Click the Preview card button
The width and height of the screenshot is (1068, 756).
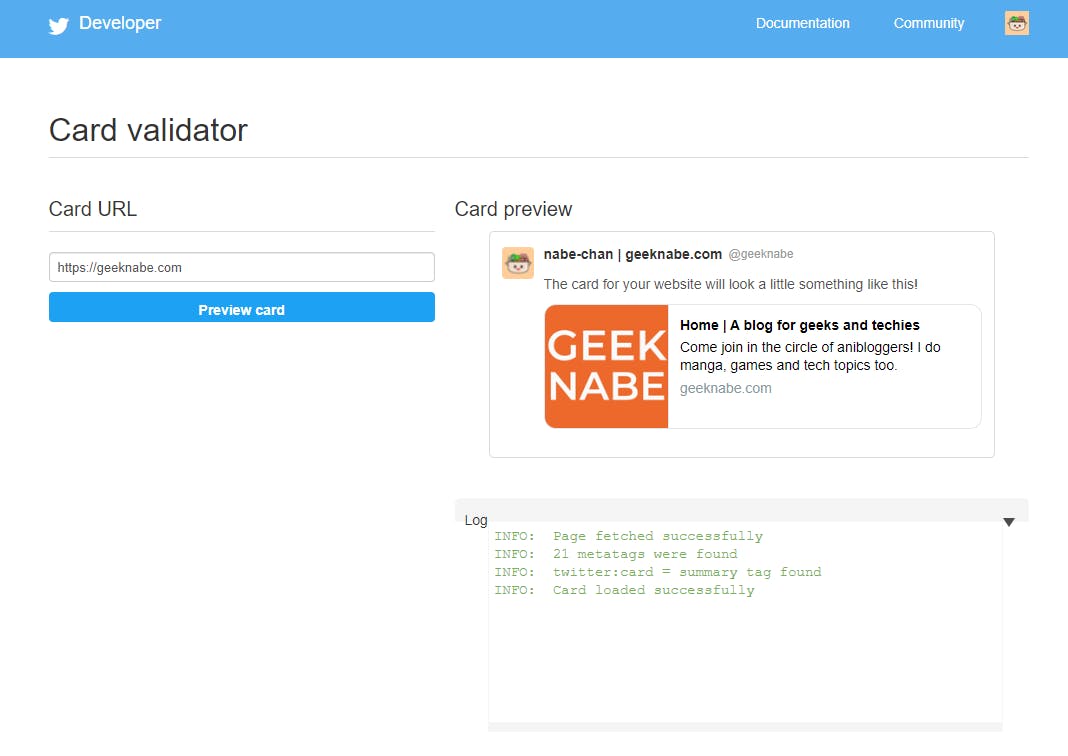click(x=242, y=307)
